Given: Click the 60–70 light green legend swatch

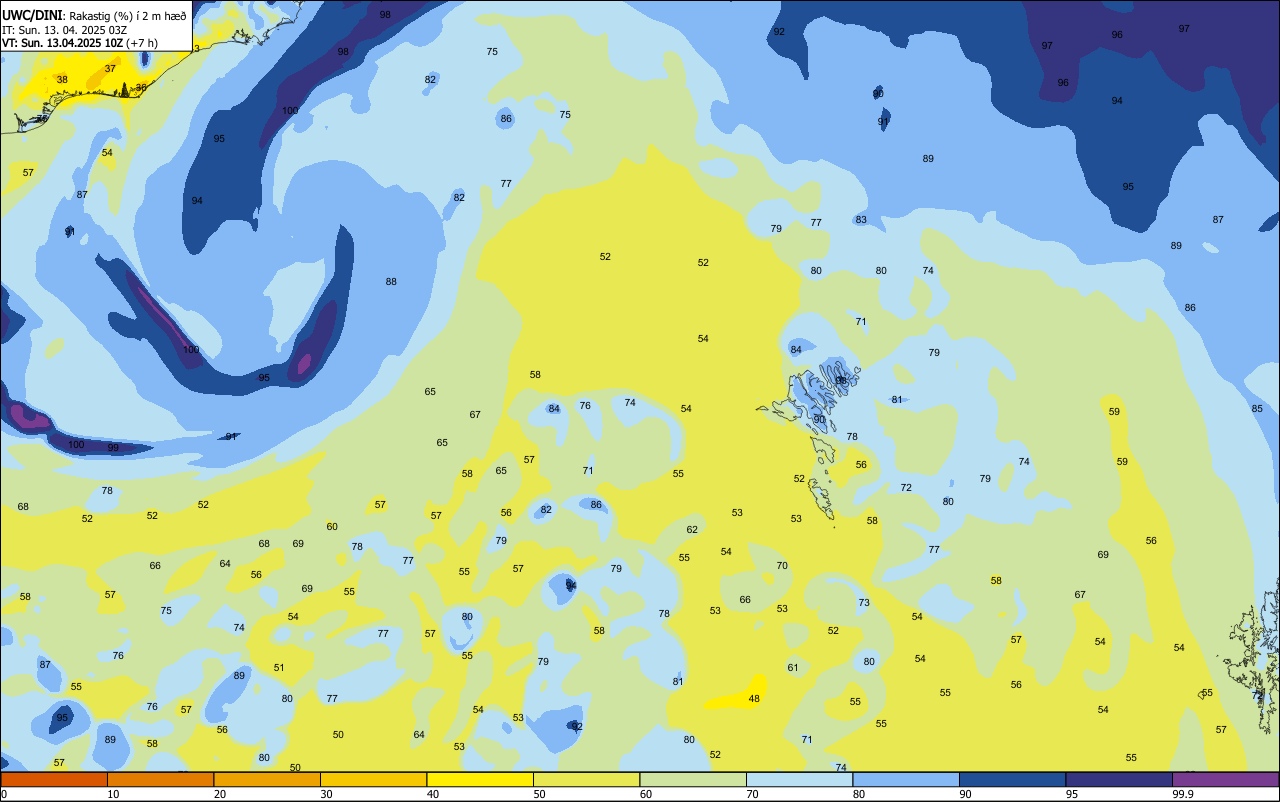Looking at the screenshot, I should (693, 779).
